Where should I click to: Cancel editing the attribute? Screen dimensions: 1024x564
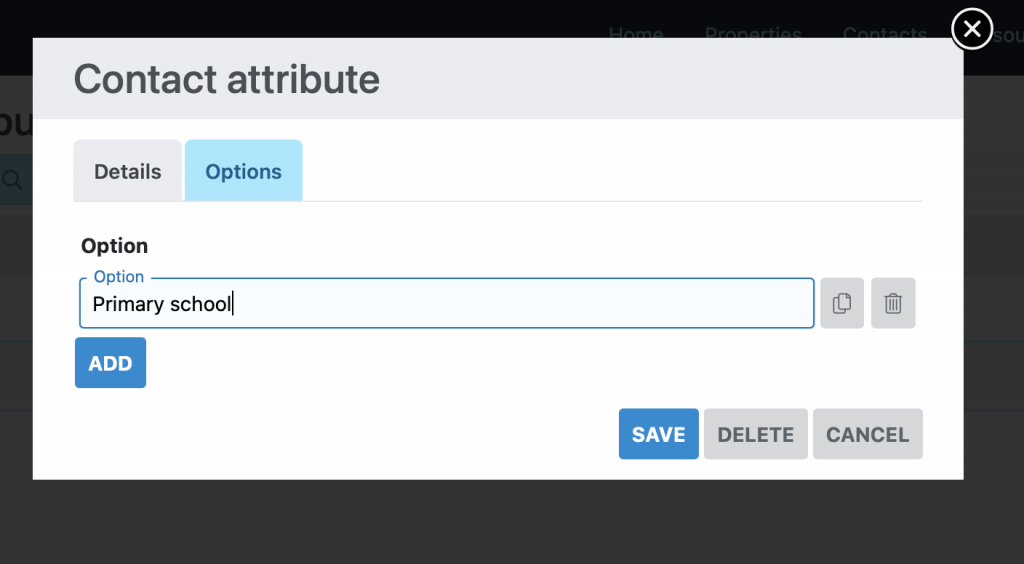[867, 434]
